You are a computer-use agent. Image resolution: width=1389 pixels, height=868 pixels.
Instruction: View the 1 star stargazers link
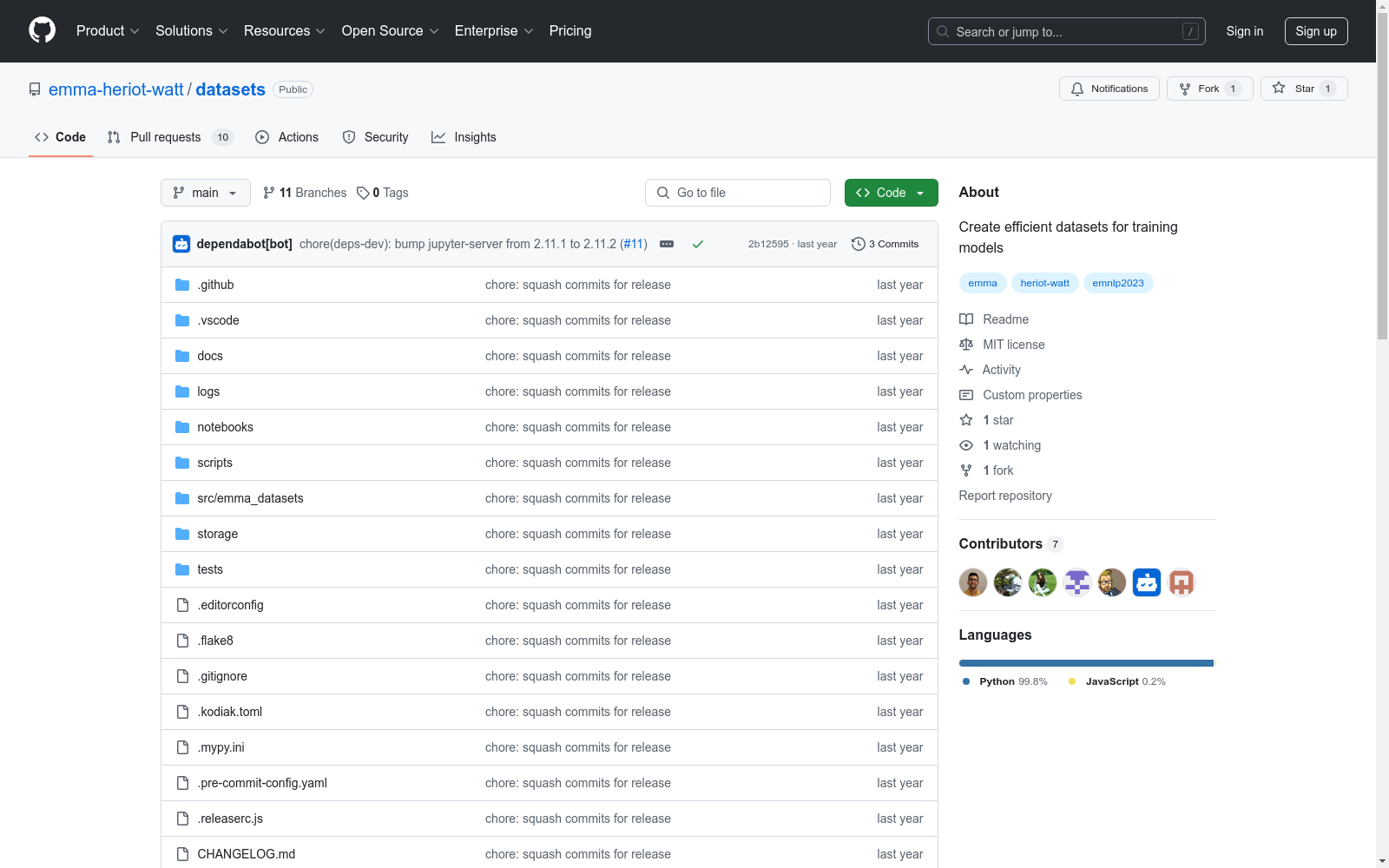click(x=987, y=420)
